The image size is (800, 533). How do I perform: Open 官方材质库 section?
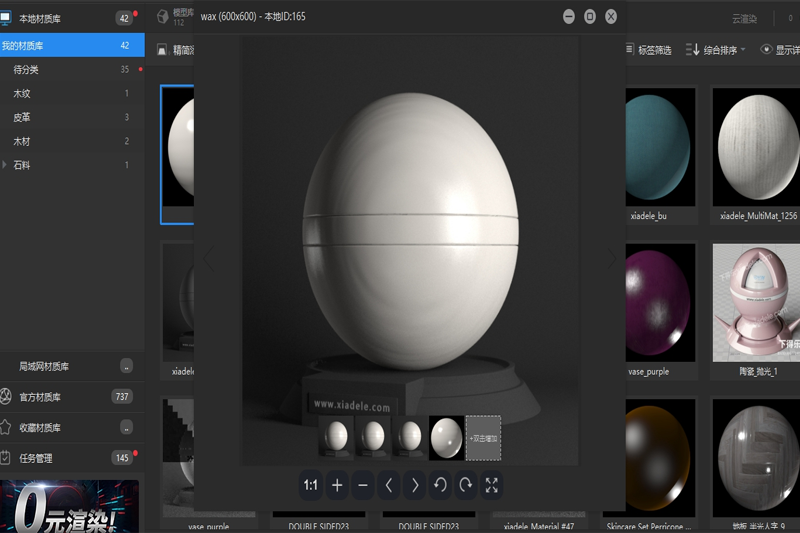(72, 397)
